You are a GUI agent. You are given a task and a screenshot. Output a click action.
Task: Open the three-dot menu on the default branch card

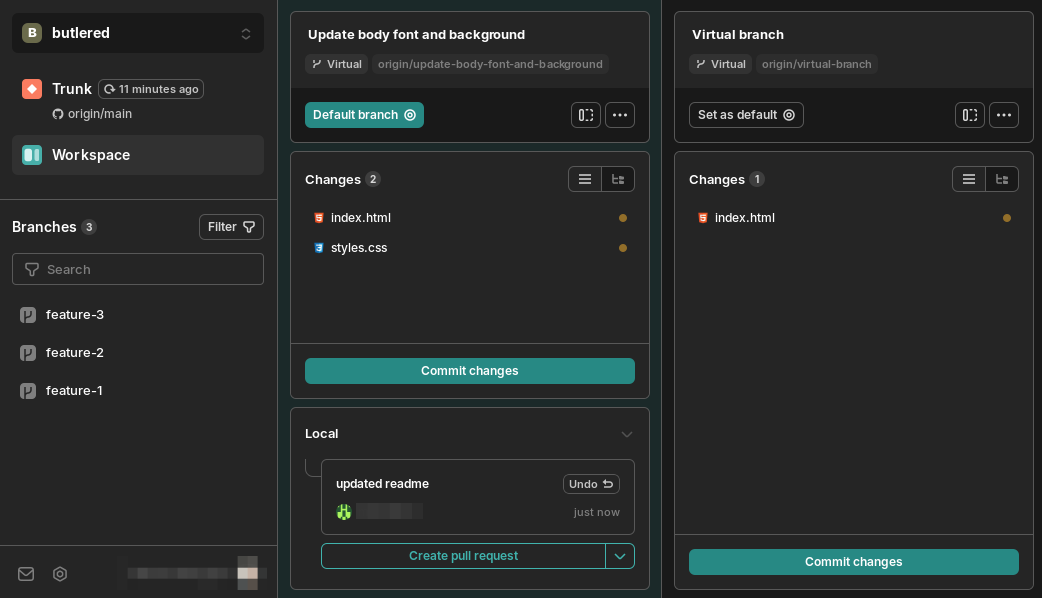tap(620, 114)
